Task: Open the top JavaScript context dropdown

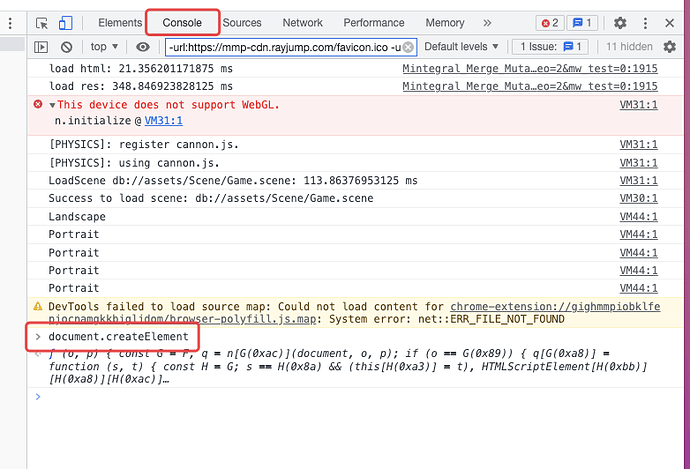Action: pos(104,47)
